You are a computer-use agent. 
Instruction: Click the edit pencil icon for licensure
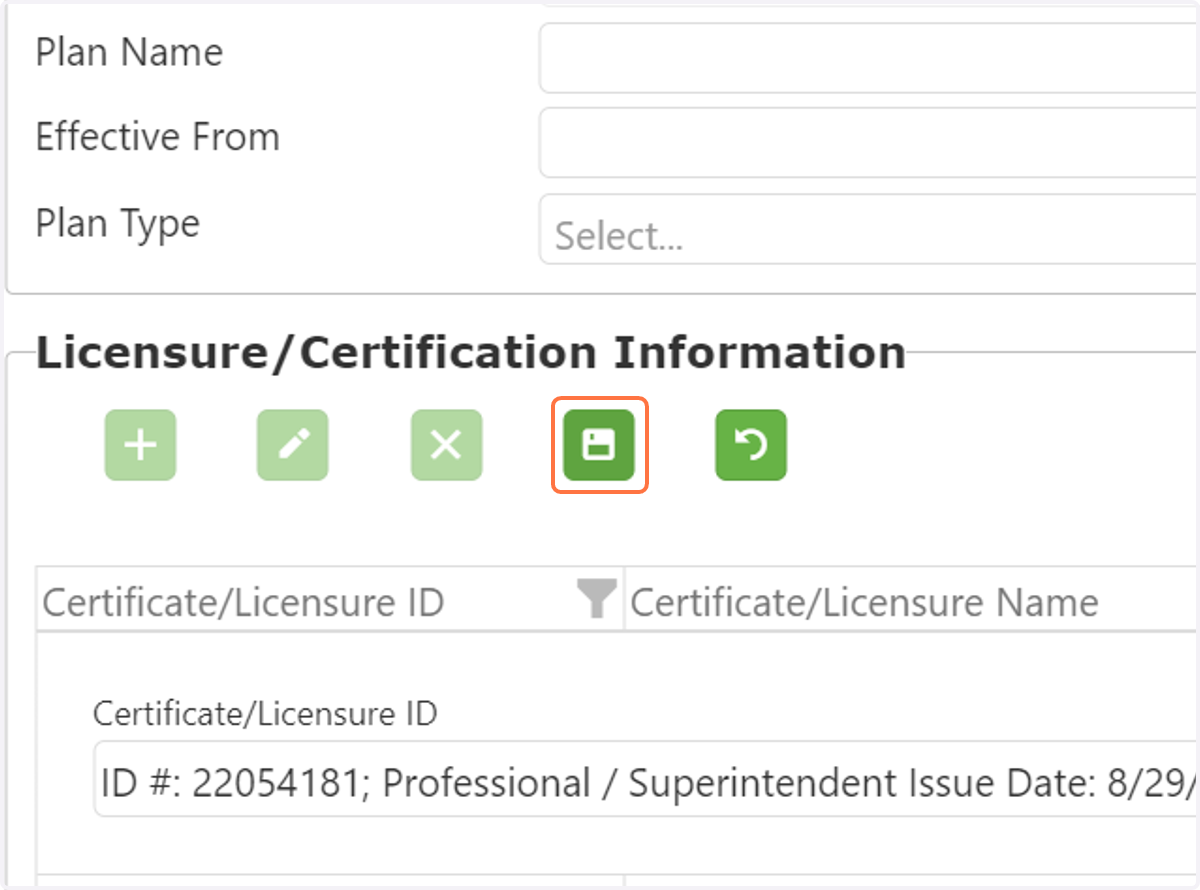click(x=293, y=445)
